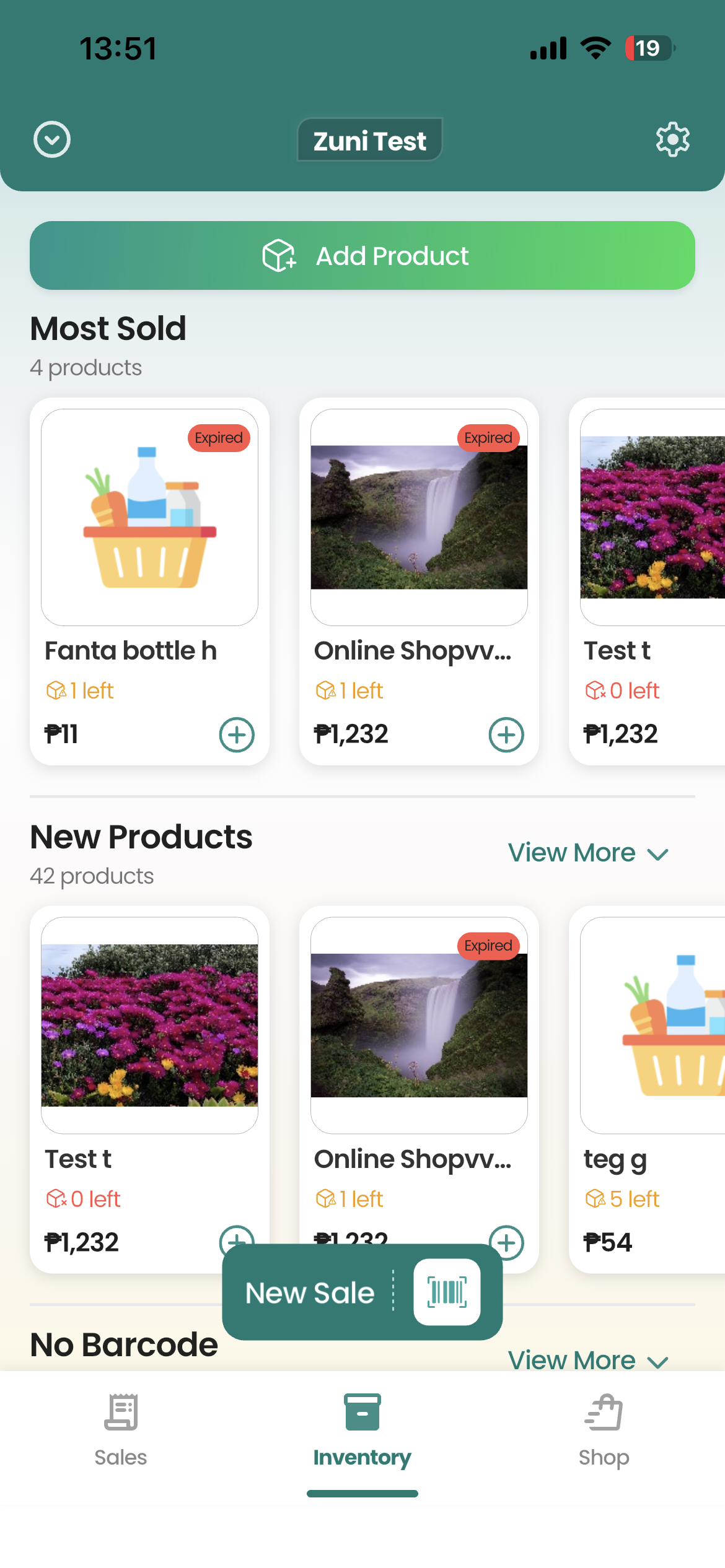
Task: Expand View More for No Barcode
Action: (588, 1360)
